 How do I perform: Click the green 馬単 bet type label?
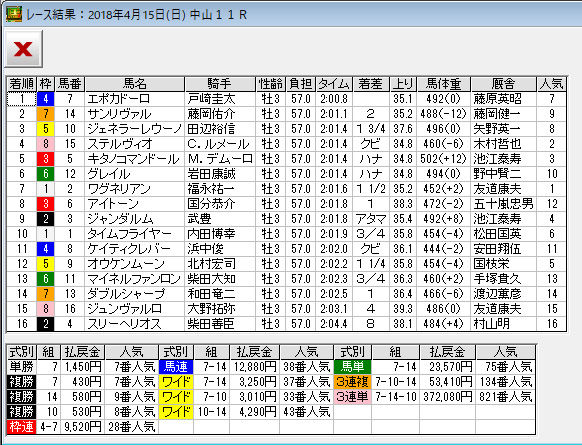353,367
